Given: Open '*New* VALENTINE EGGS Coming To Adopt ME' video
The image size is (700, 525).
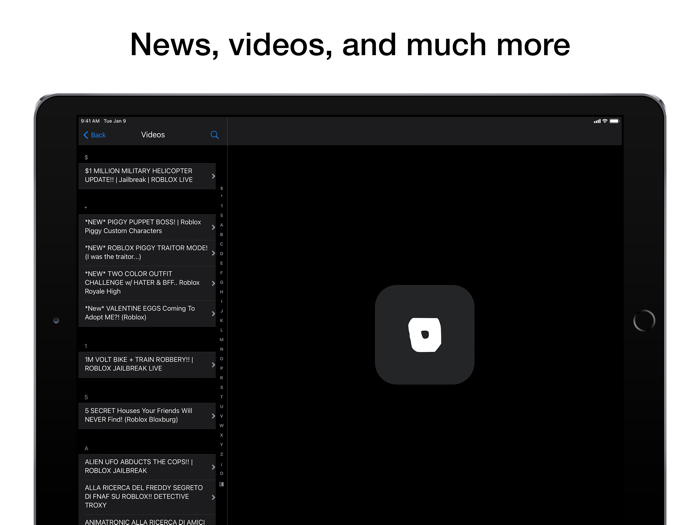Looking at the screenshot, I should click(x=147, y=313).
